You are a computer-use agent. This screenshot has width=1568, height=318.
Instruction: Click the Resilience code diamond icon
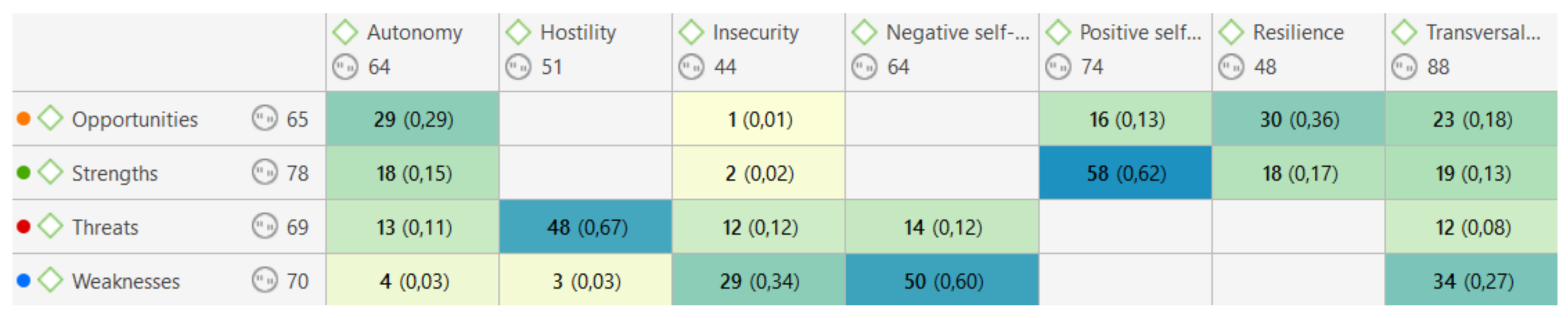pos(1231,32)
